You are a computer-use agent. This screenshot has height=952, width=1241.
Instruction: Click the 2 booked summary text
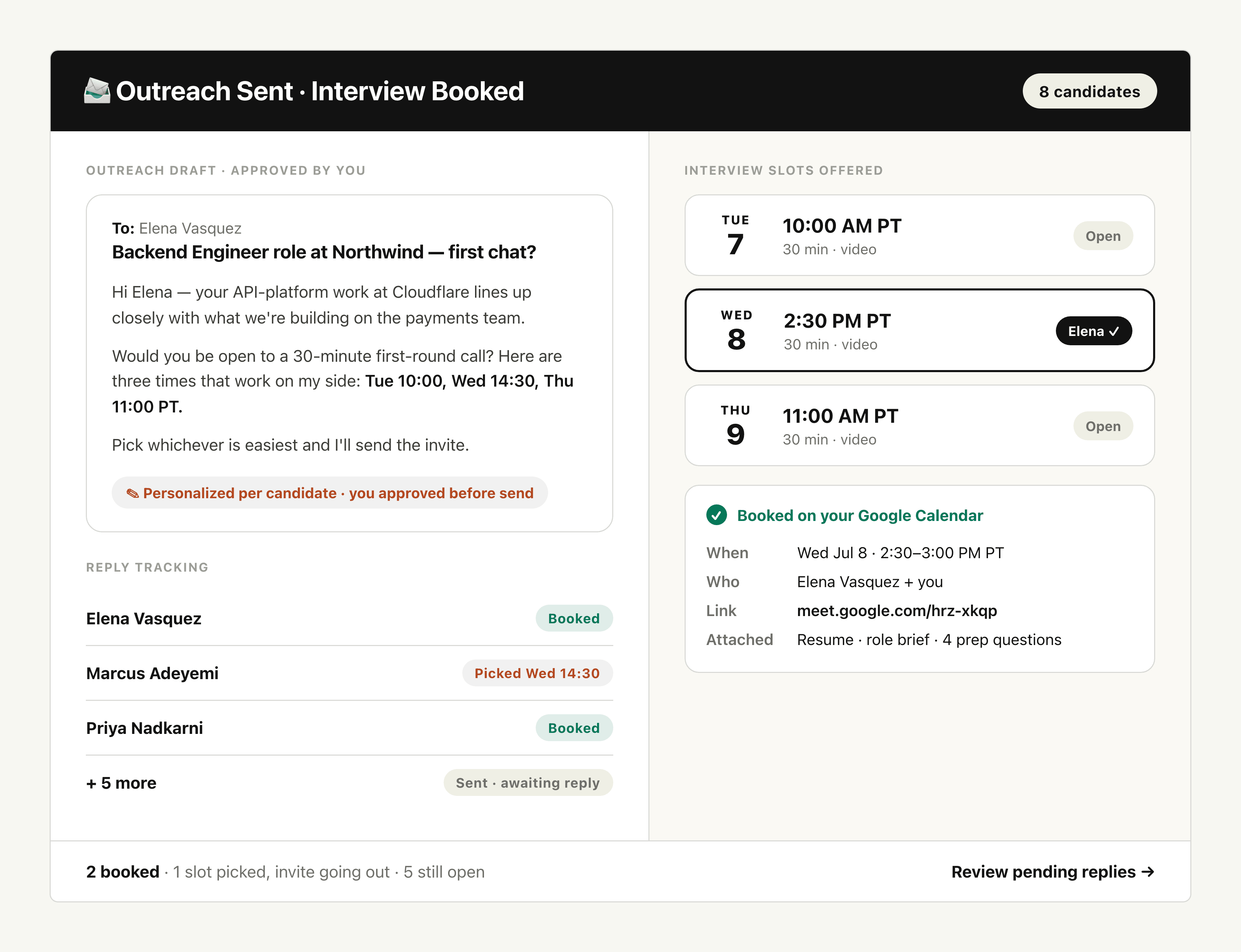(x=122, y=871)
